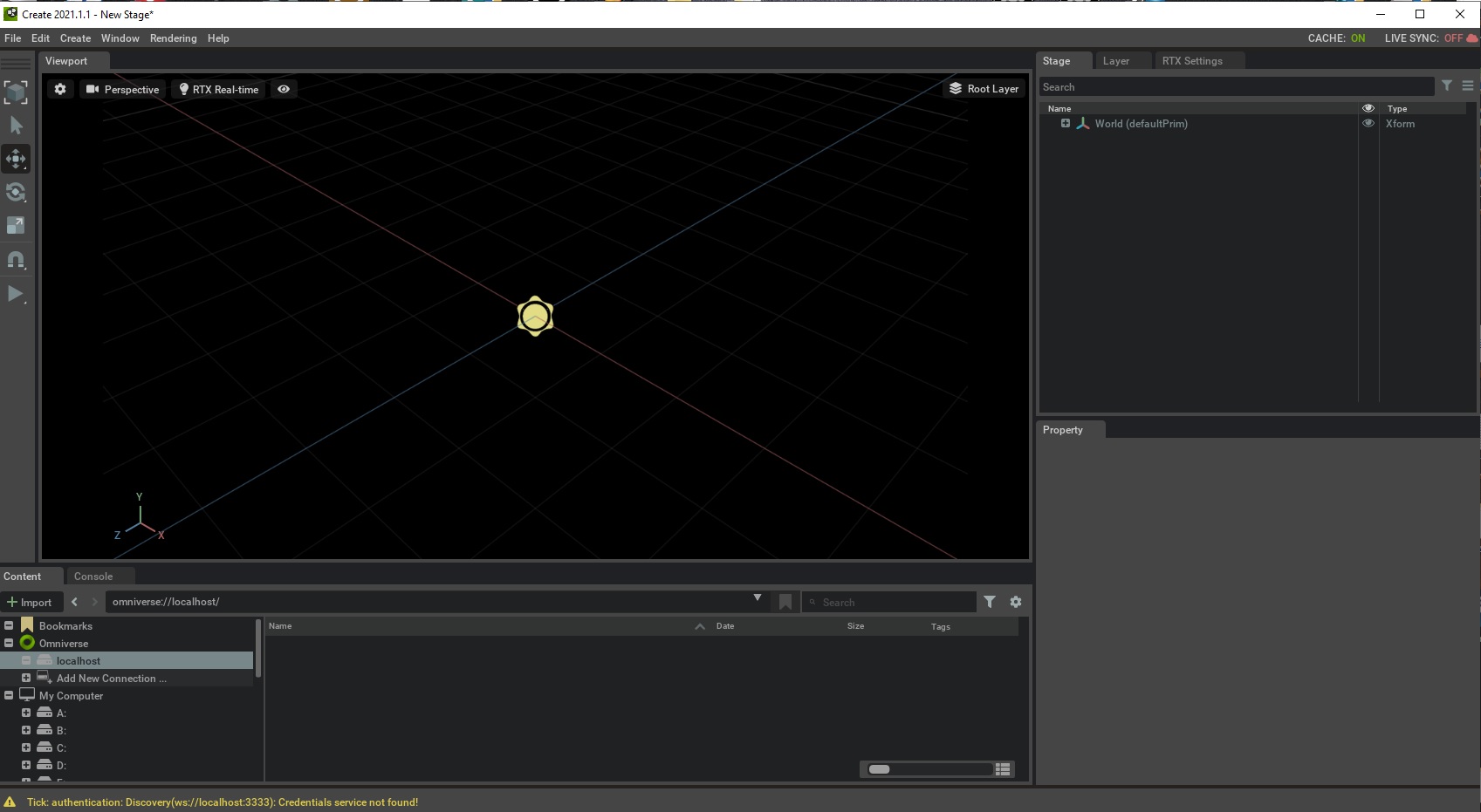
Task: Activate the Move gizmo tool
Action: pos(16,159)
